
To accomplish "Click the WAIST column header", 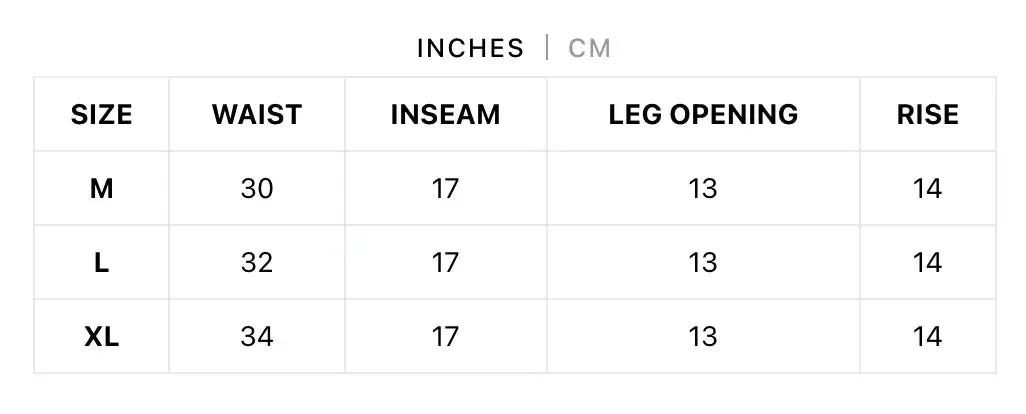I will (x=256, y=114).
